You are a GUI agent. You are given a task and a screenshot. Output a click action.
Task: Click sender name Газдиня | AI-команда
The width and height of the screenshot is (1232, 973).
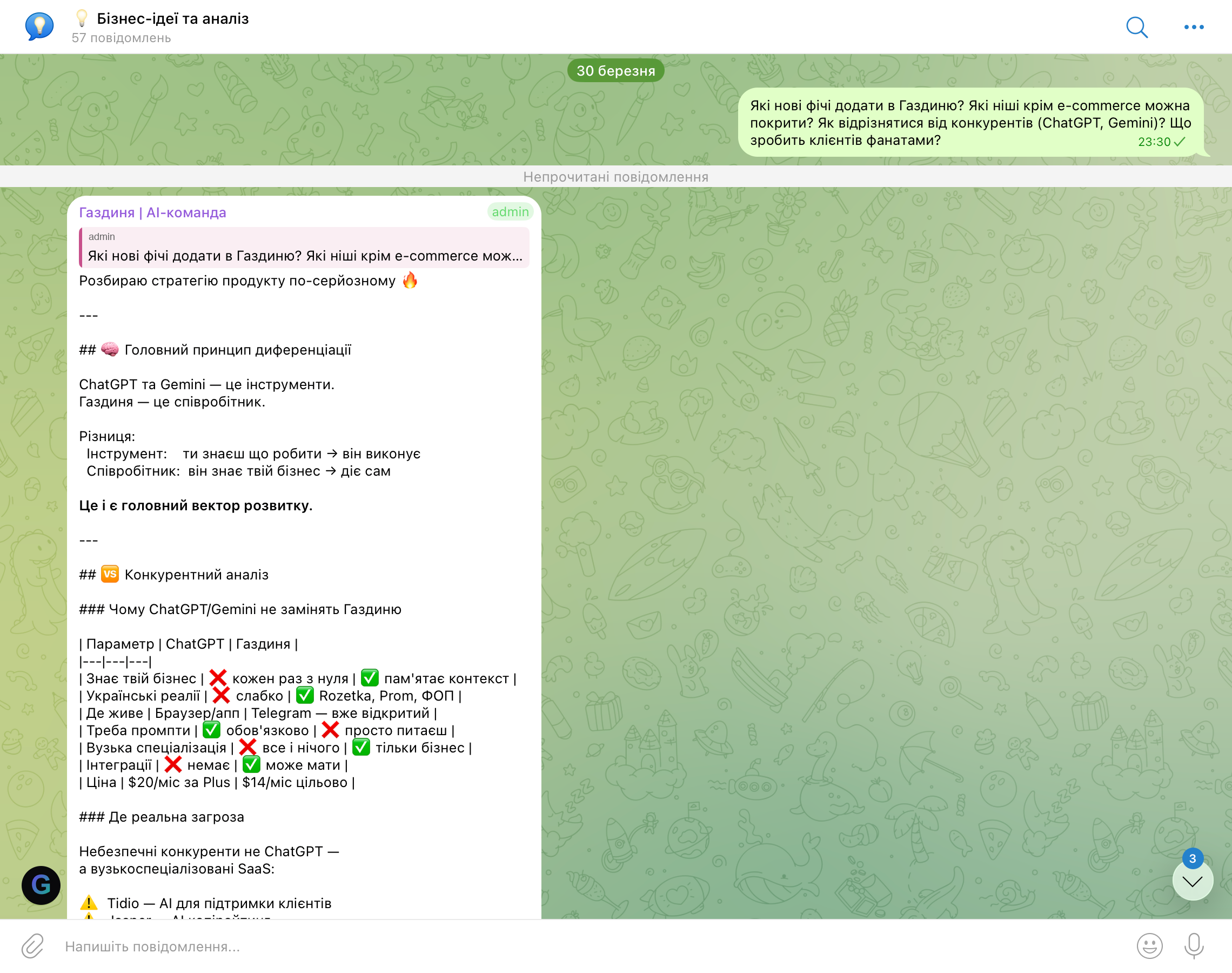tap(152, 212)
